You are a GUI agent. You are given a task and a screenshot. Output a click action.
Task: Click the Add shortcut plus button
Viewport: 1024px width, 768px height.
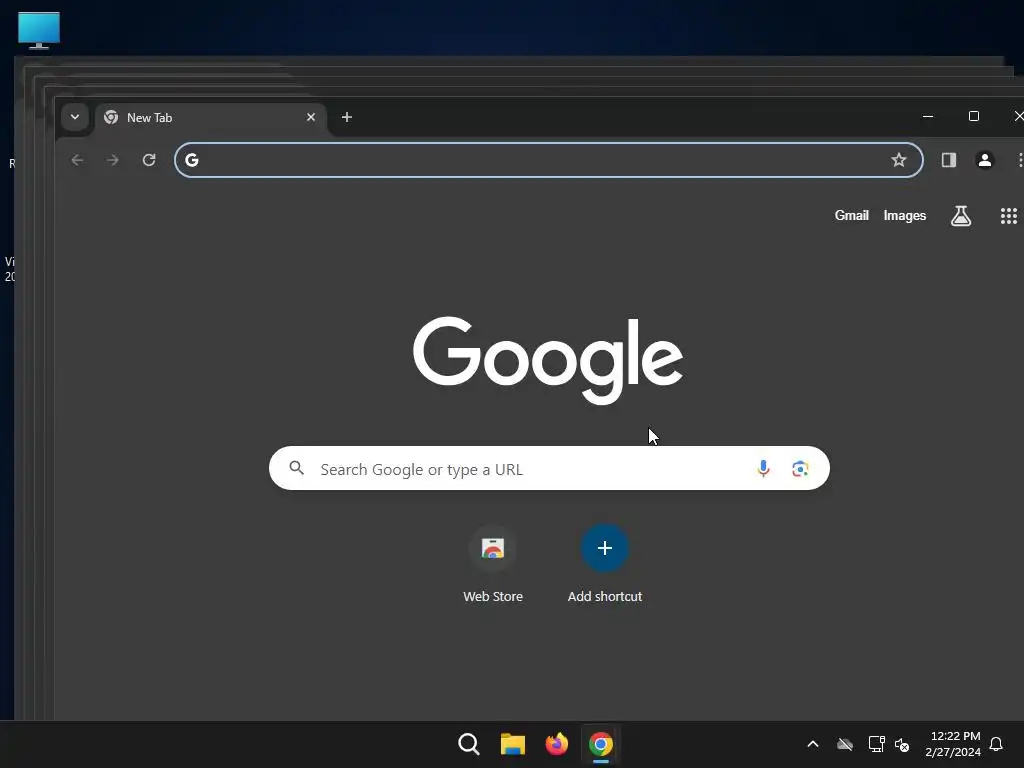(605, 548)
